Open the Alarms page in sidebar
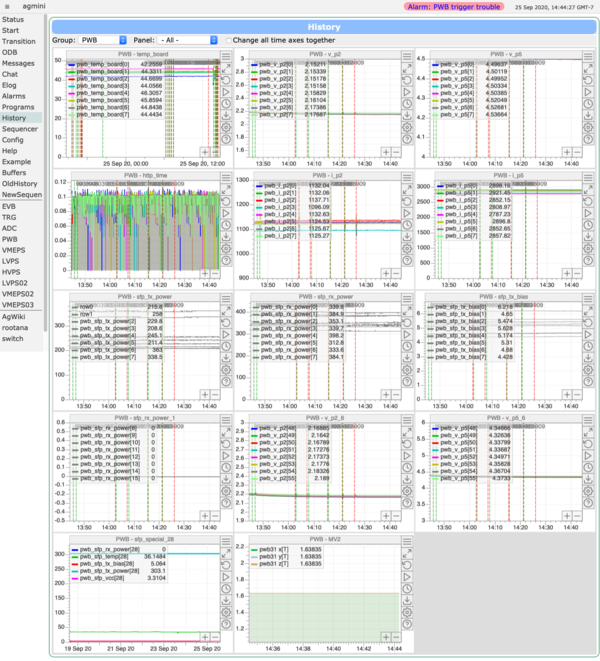Screen dimensions: 600x661 15,96
